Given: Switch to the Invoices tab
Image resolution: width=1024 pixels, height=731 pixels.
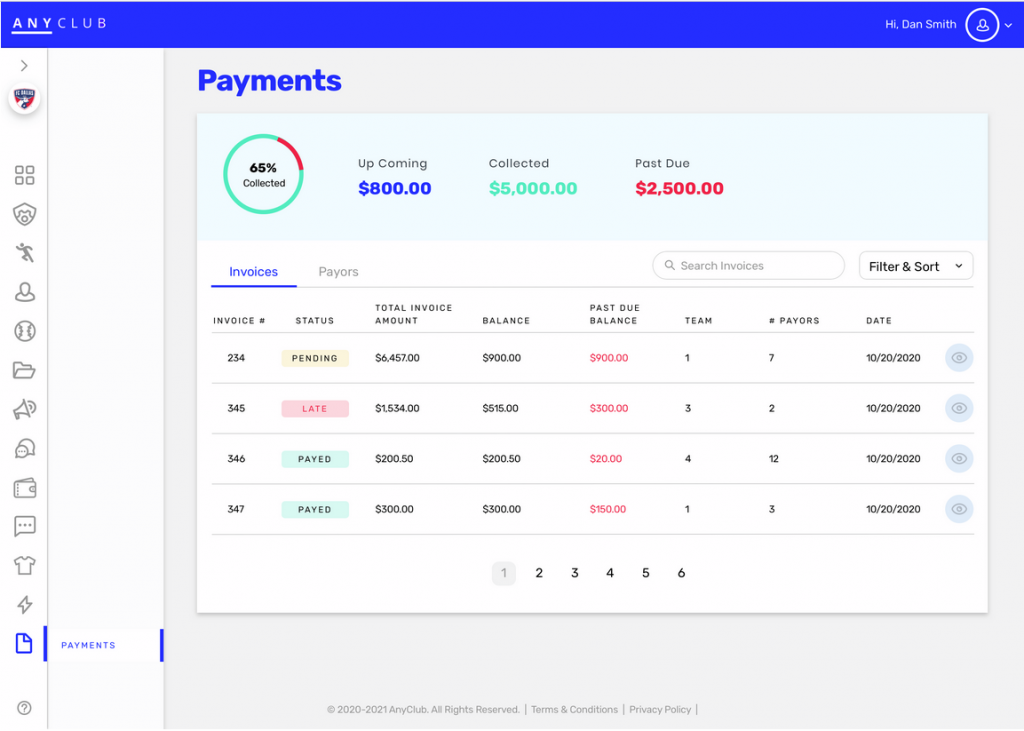Looking at the screenshot, I should pos(253,272).
